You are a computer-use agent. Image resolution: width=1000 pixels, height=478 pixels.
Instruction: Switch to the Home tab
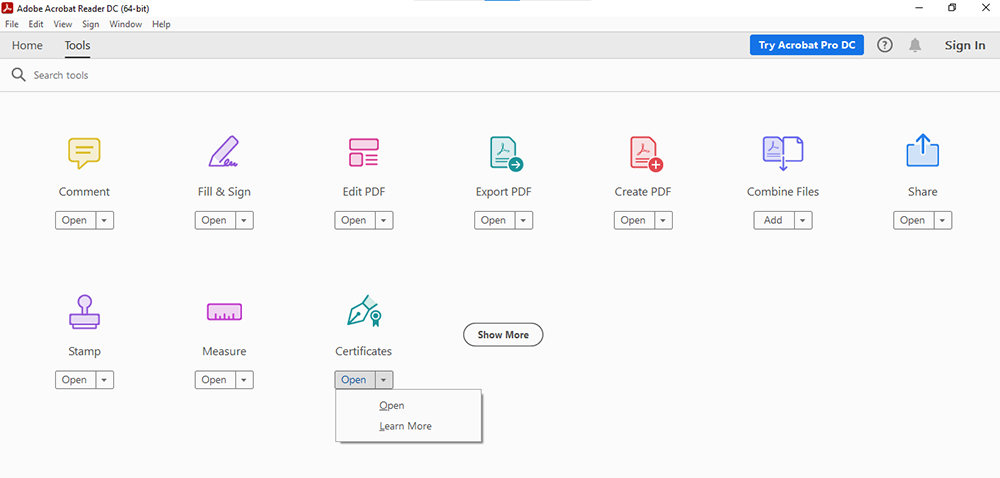(x=27, y=45)
